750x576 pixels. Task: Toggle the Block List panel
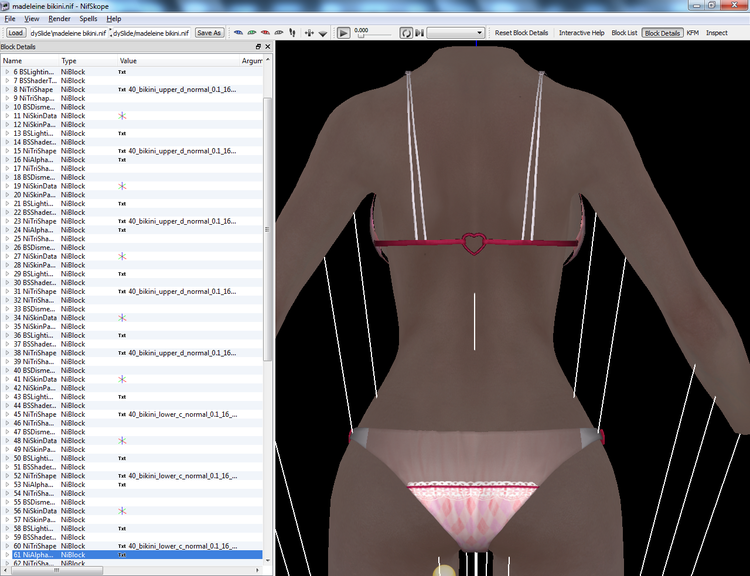(x=624, y=33)
